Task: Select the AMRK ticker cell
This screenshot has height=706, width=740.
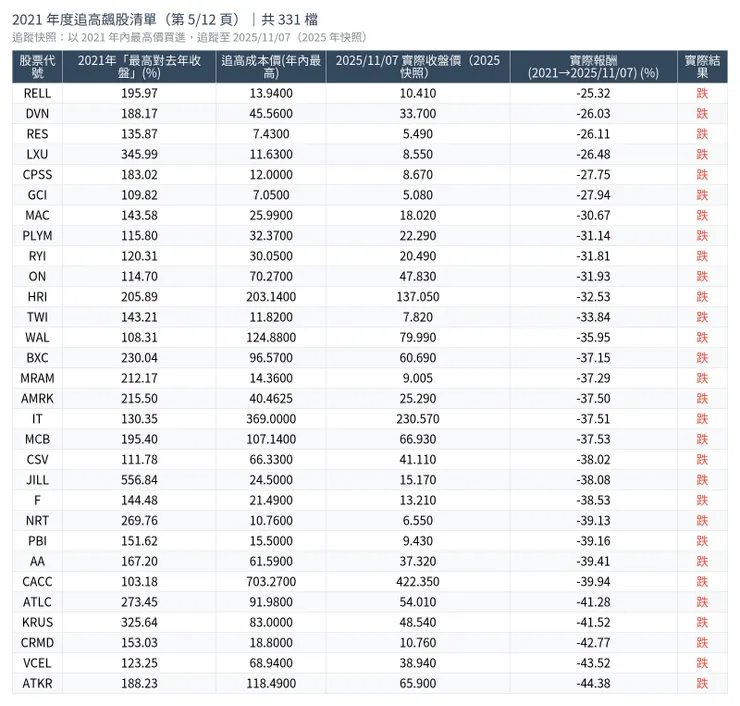Action: [x=37, y=398]
